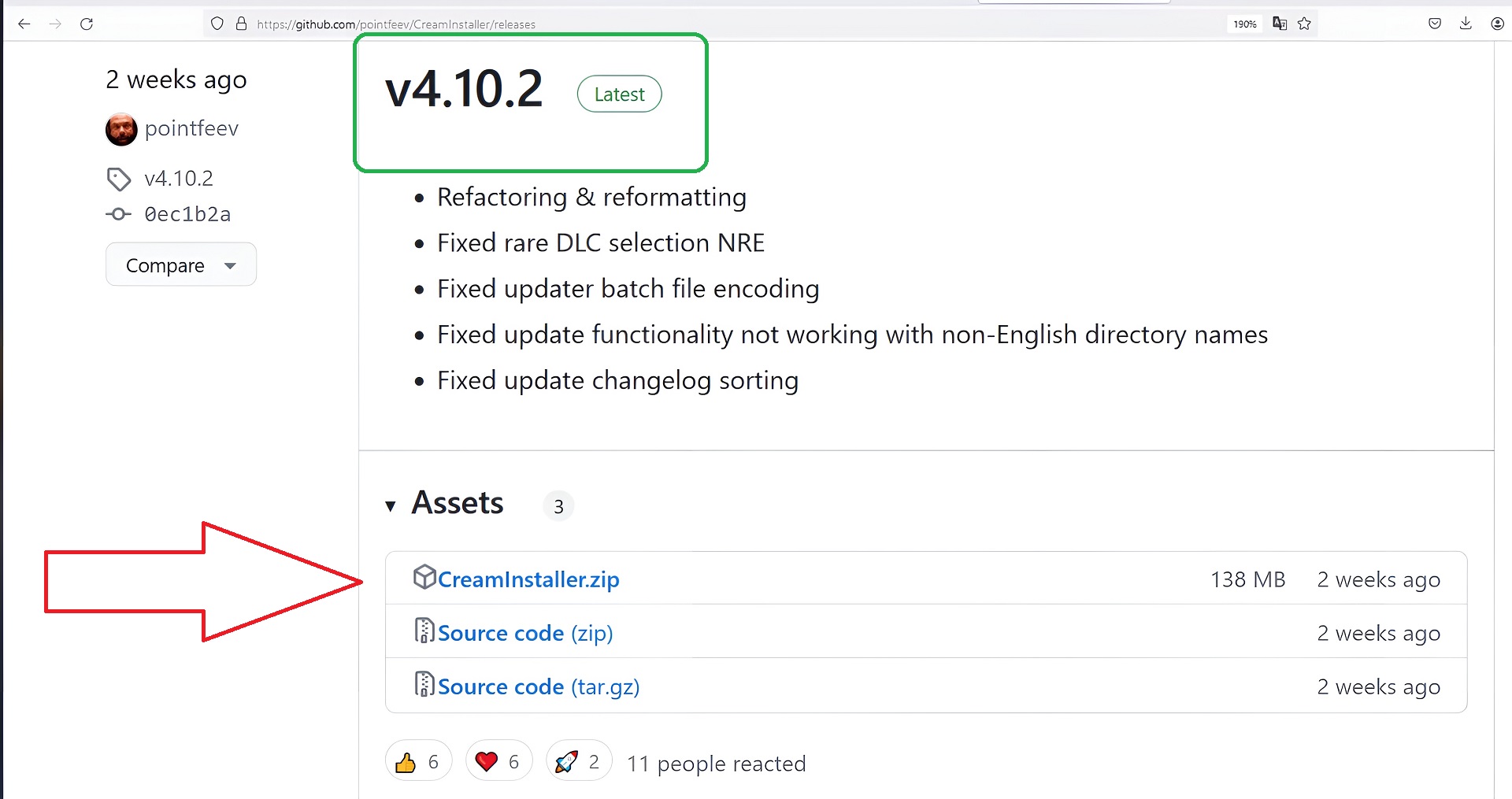Reload the page with refresh icon

(x=87, y=24)
